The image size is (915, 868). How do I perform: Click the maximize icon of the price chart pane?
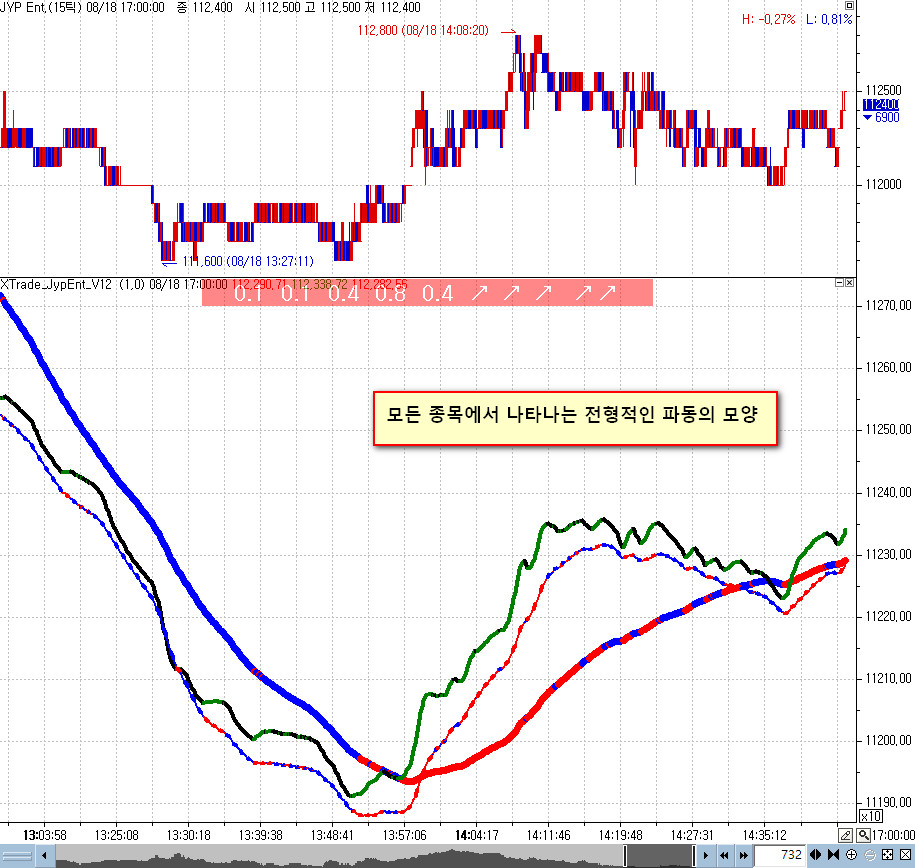coord(850,6)
